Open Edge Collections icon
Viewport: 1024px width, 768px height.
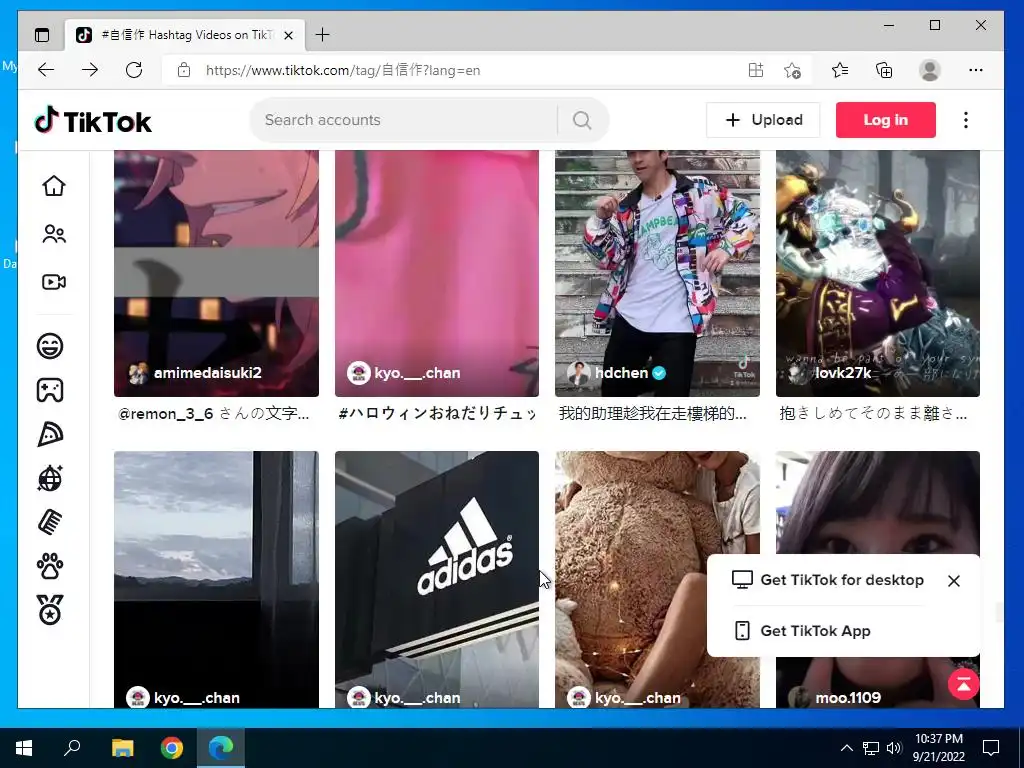[884, 70]
